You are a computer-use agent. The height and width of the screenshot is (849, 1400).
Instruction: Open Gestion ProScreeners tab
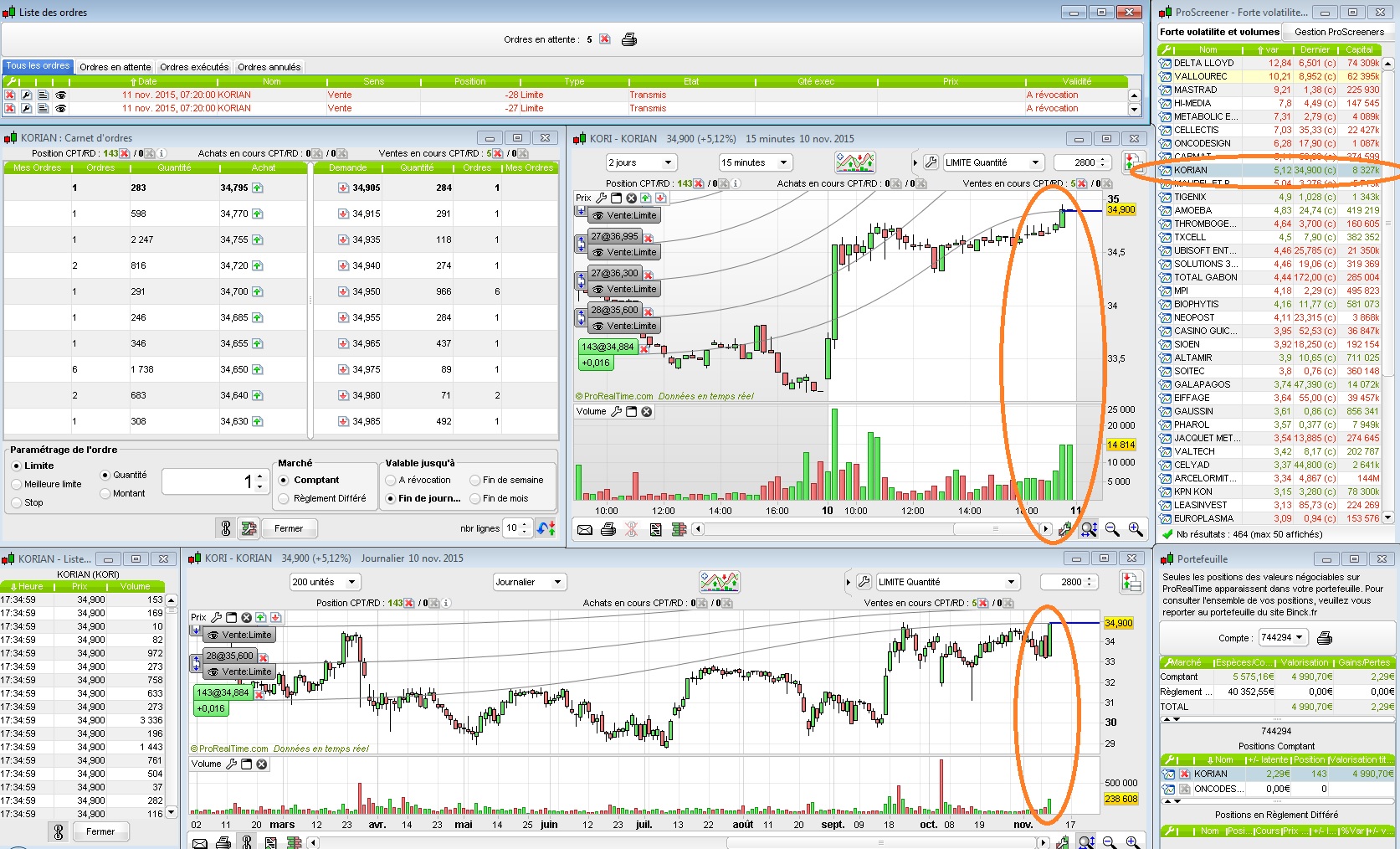point(1339,32)
